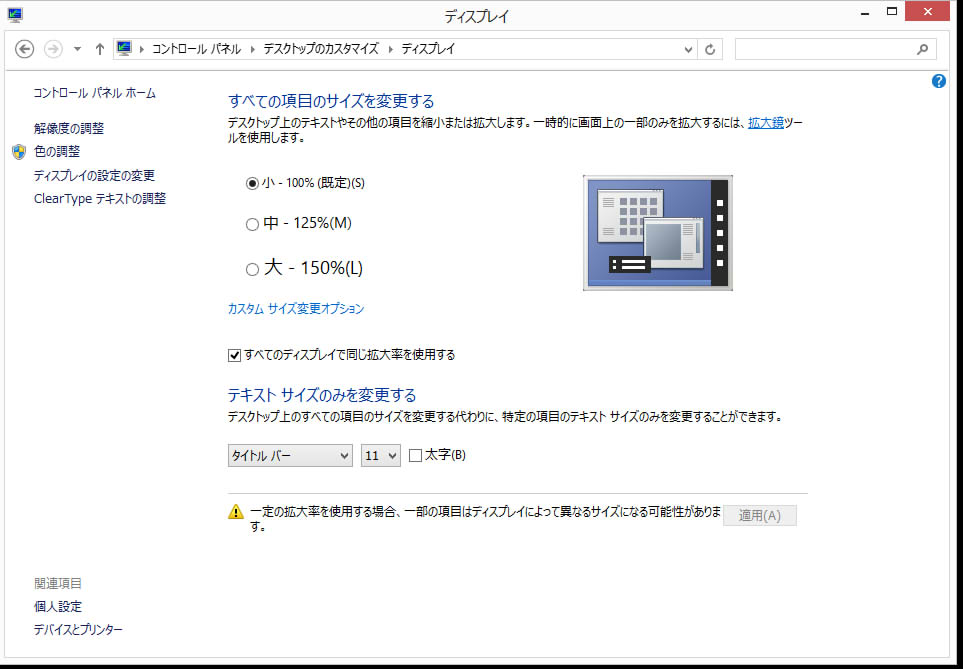The height and width of the screenshot is (669, 963).
Task: Click すべての項目のサイズを変更する heading
Action: click(331, 101)
